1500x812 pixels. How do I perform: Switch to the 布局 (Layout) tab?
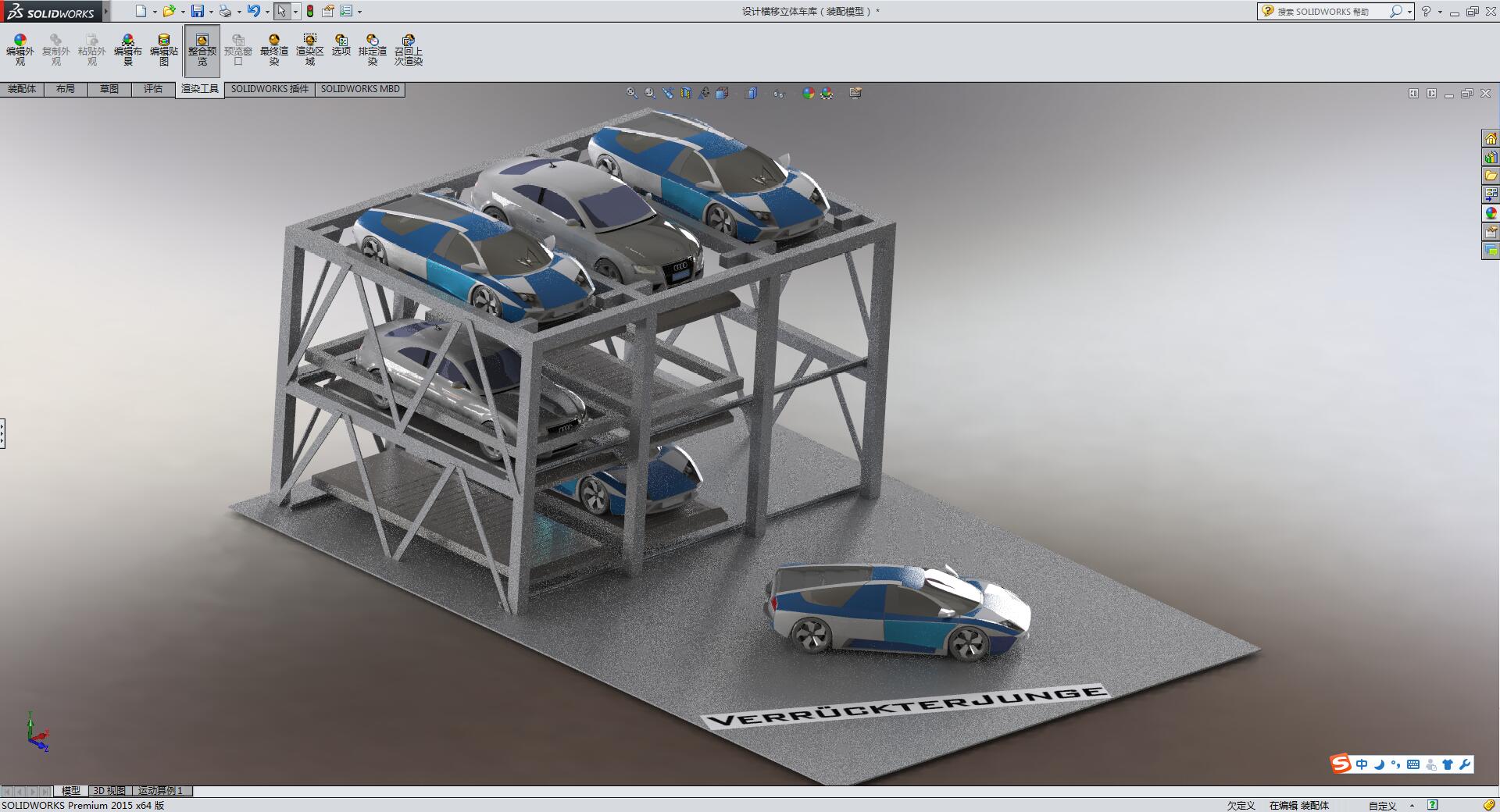pos(66,89)
